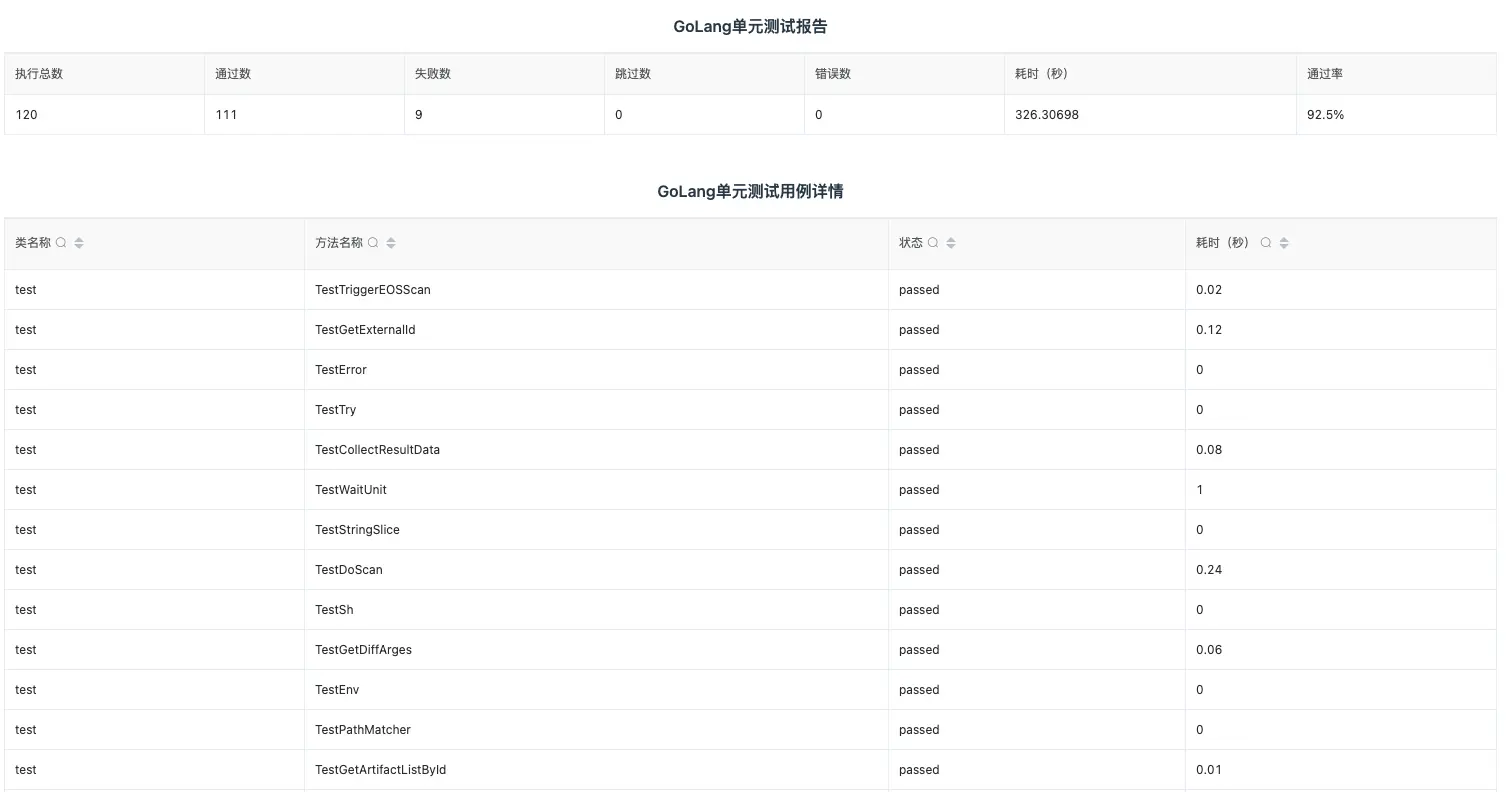This screenshot has width=1506, height=792.
Task: Click the 类名称 column header label
Action: coord(33,243)
